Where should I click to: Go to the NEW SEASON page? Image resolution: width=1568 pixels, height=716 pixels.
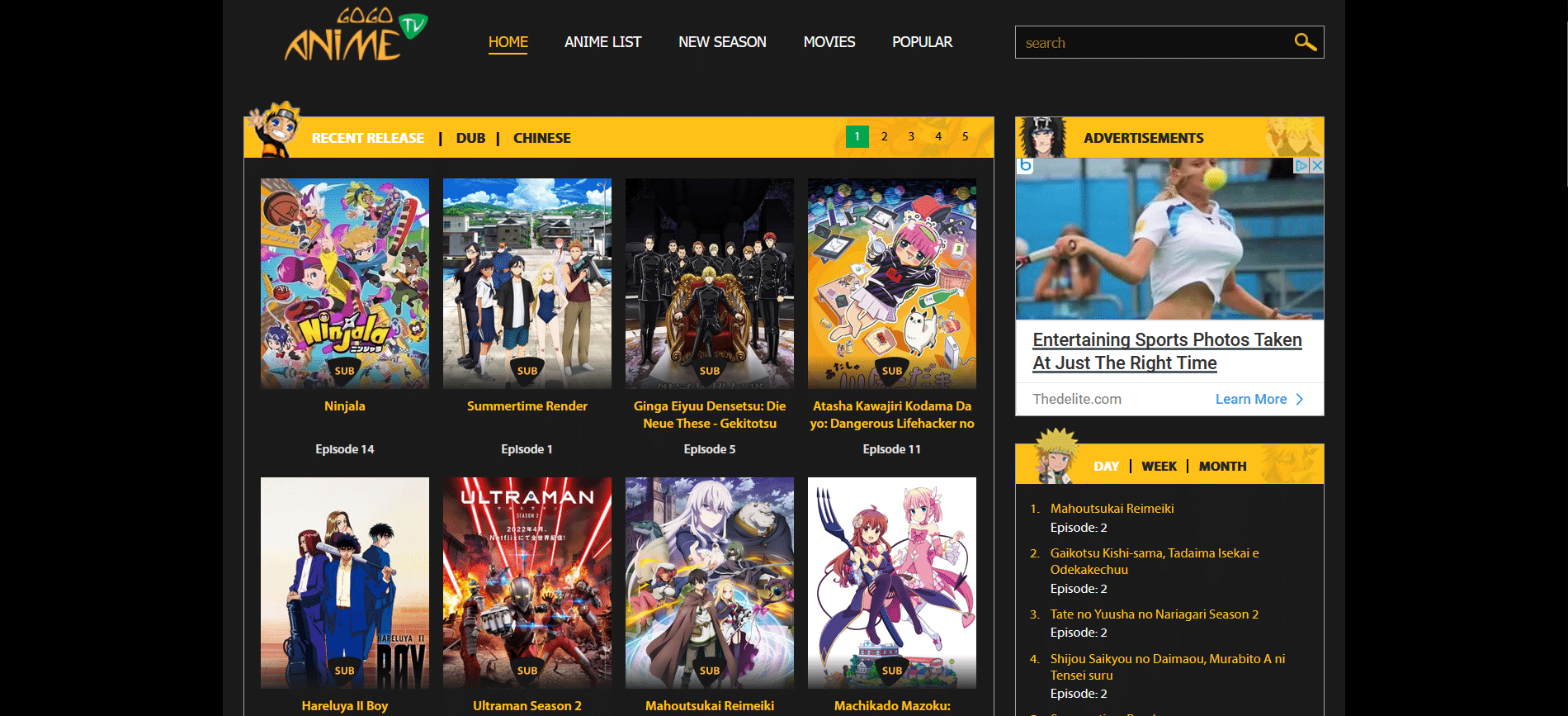[x=722, y=42]
